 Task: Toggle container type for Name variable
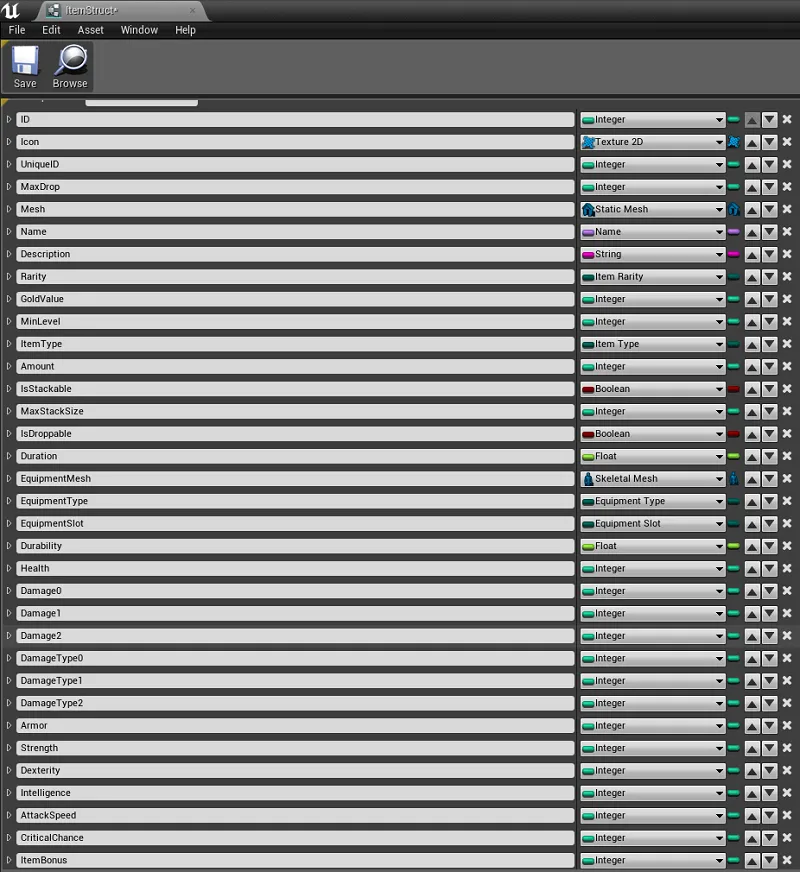734,232
